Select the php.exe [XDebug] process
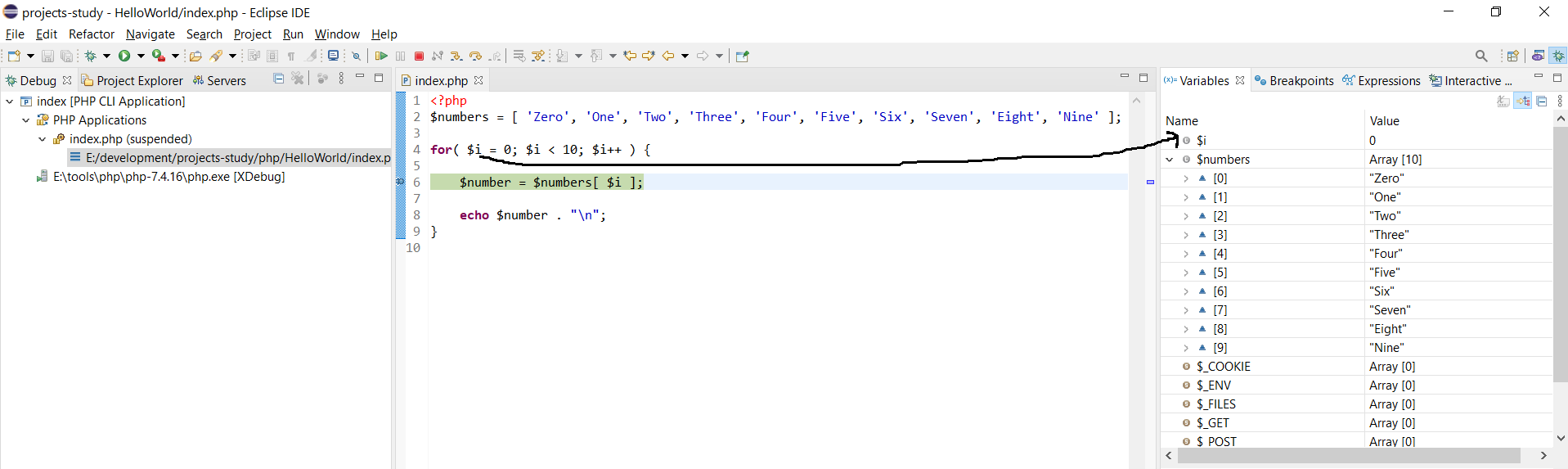Image resolution: width=1568 pixels, height=469 pixels. [161, 177]
